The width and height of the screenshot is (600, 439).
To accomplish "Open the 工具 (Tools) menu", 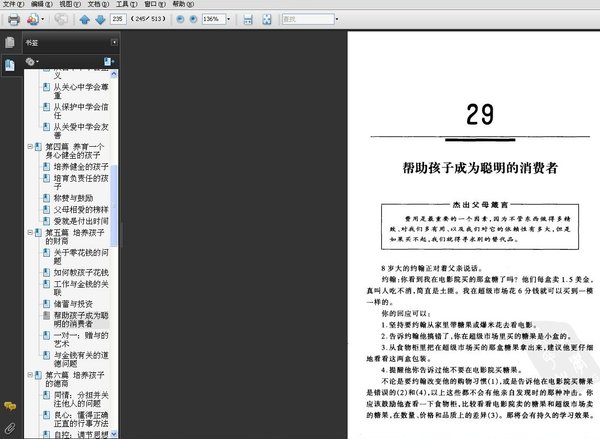I will [x=127, y=4].
